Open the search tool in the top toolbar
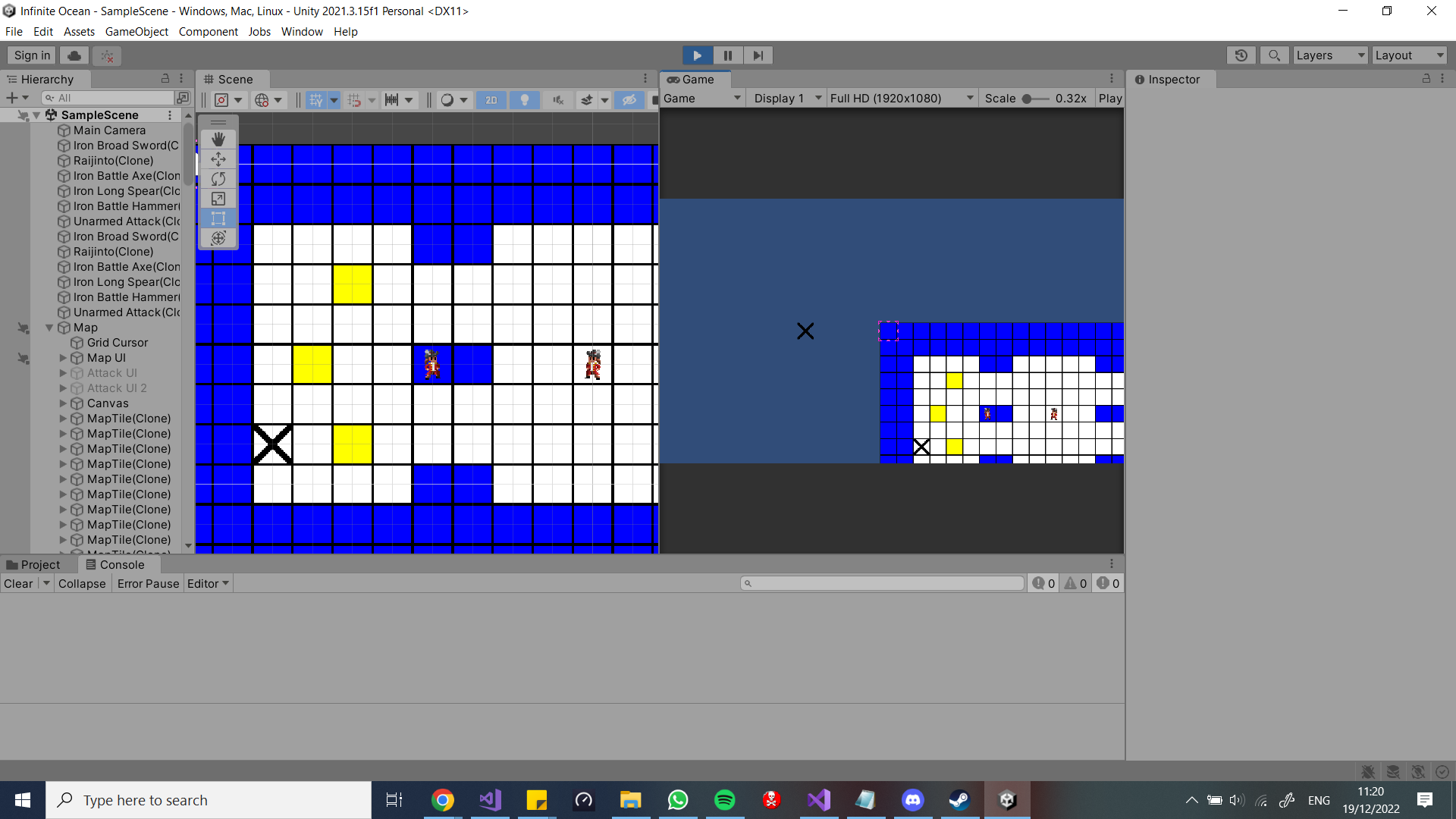The width and height of the screenshot is (1456, 819). 1274,55
